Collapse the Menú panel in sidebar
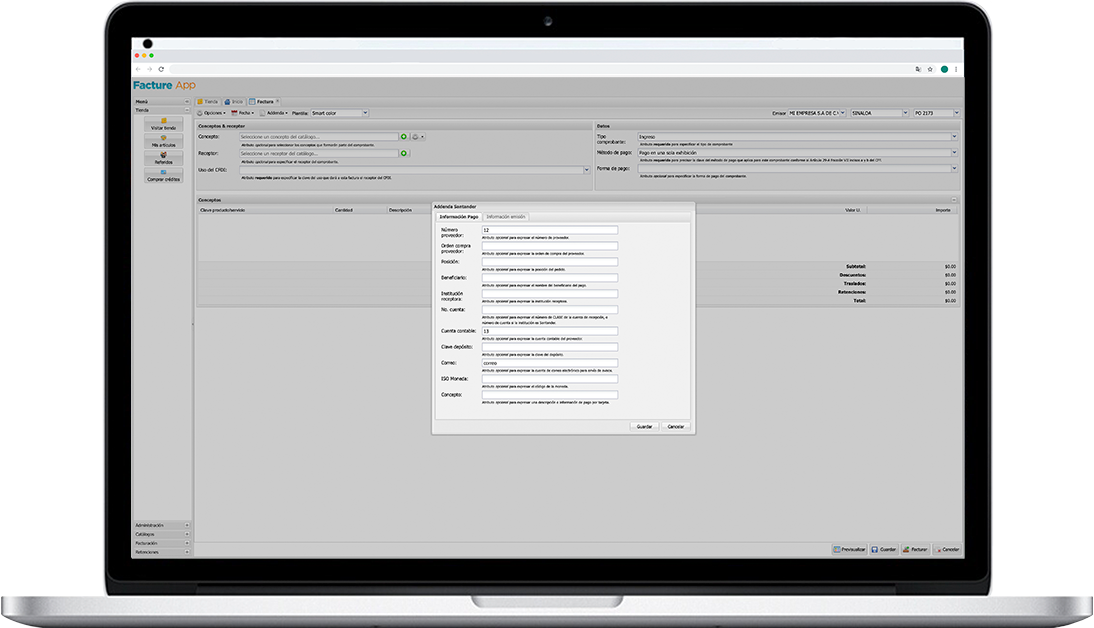The height and width of the screenshot is (628, 1094). coord(186,102)
